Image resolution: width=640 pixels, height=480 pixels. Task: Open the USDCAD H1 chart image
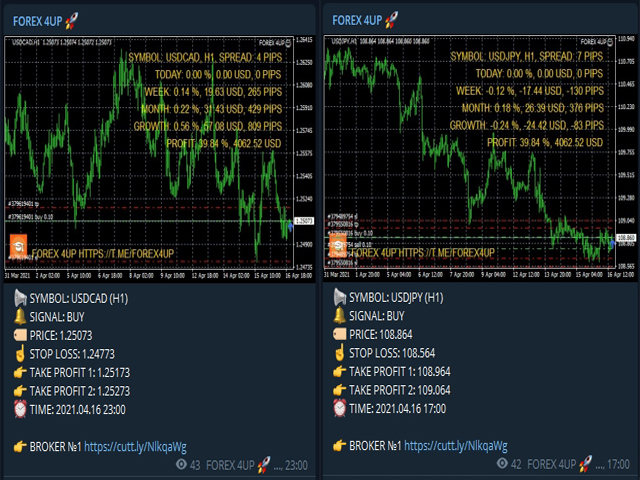150,150
